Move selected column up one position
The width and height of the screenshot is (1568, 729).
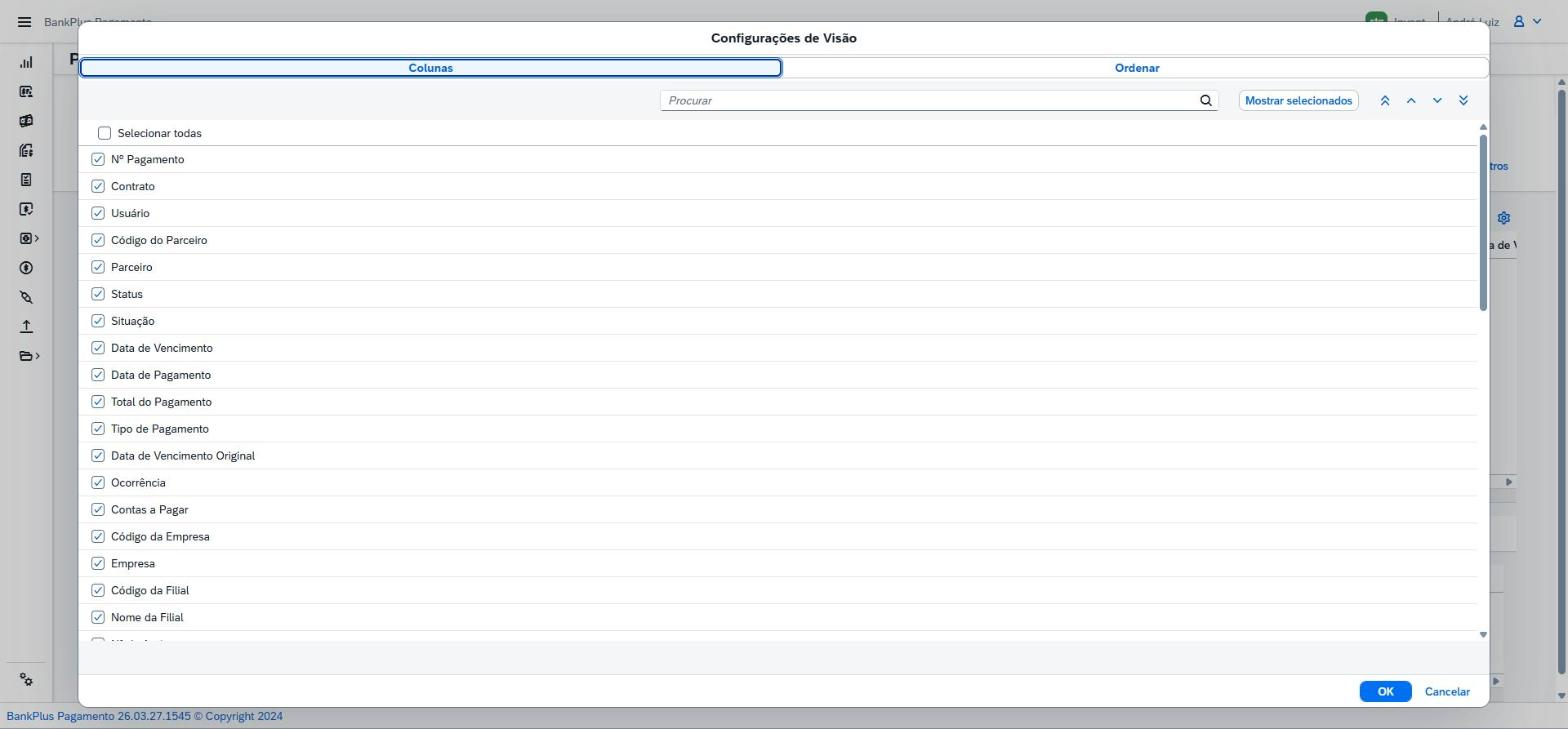point(1411,101)
